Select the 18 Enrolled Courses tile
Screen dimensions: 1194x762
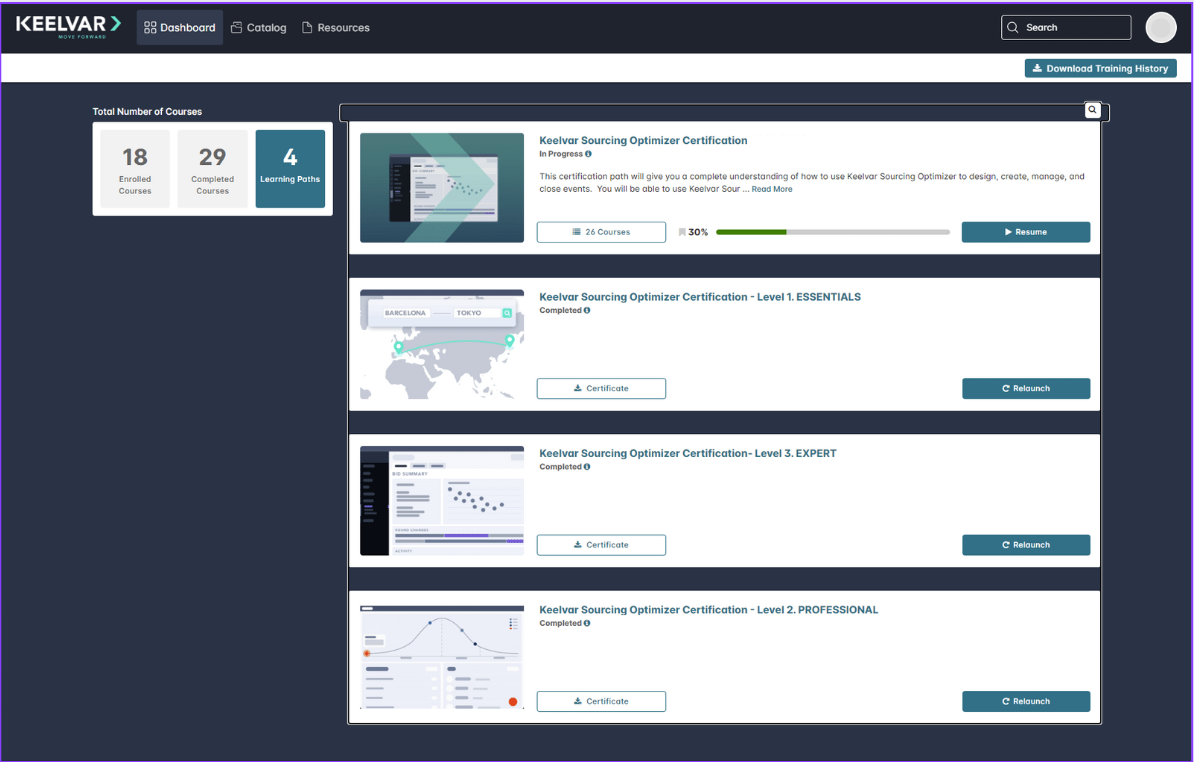(x=135, y=168)
